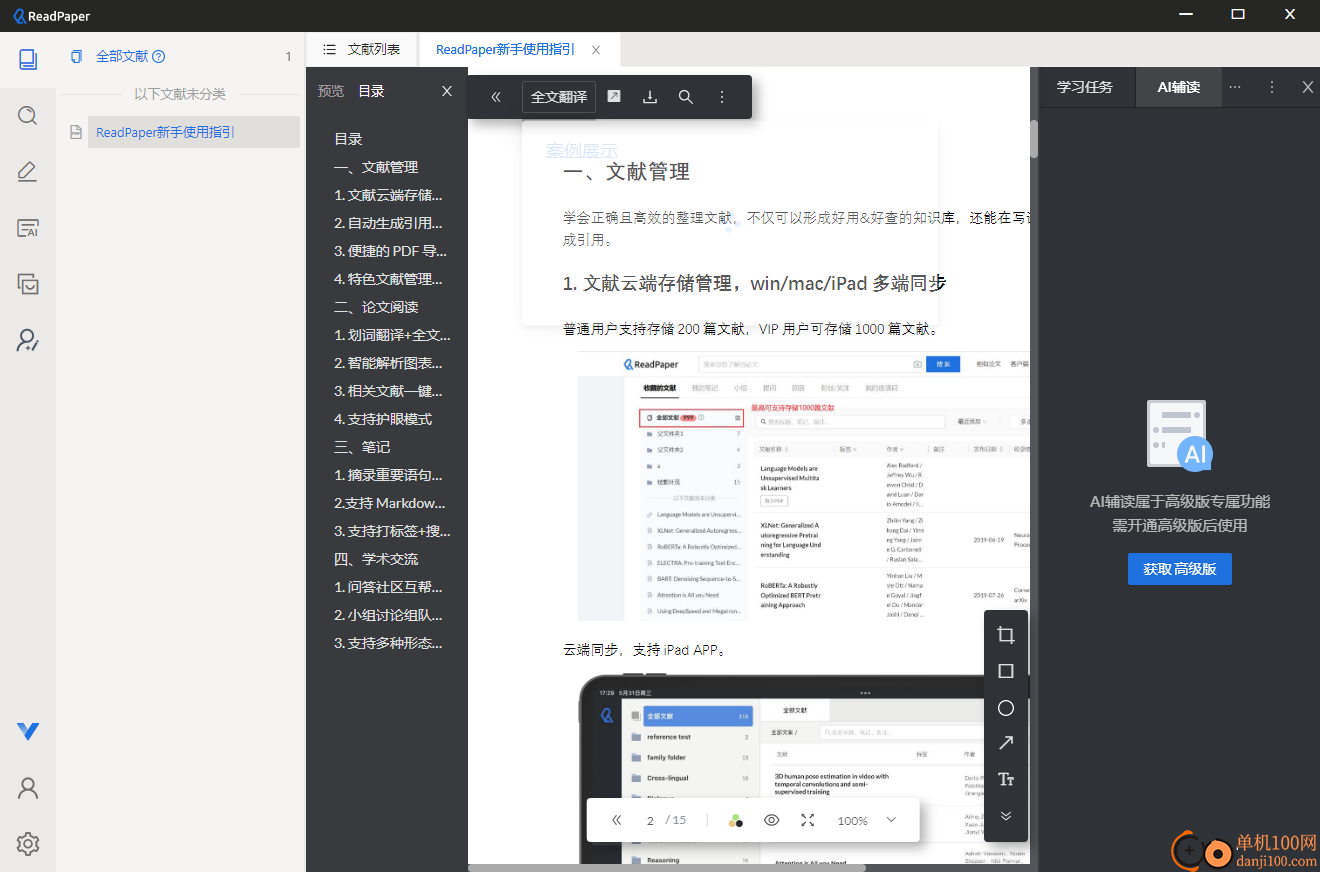Viewport: 1320px width, 872px height.
Task: Open the more options dots in document toolbar
Action: (722, 97)
